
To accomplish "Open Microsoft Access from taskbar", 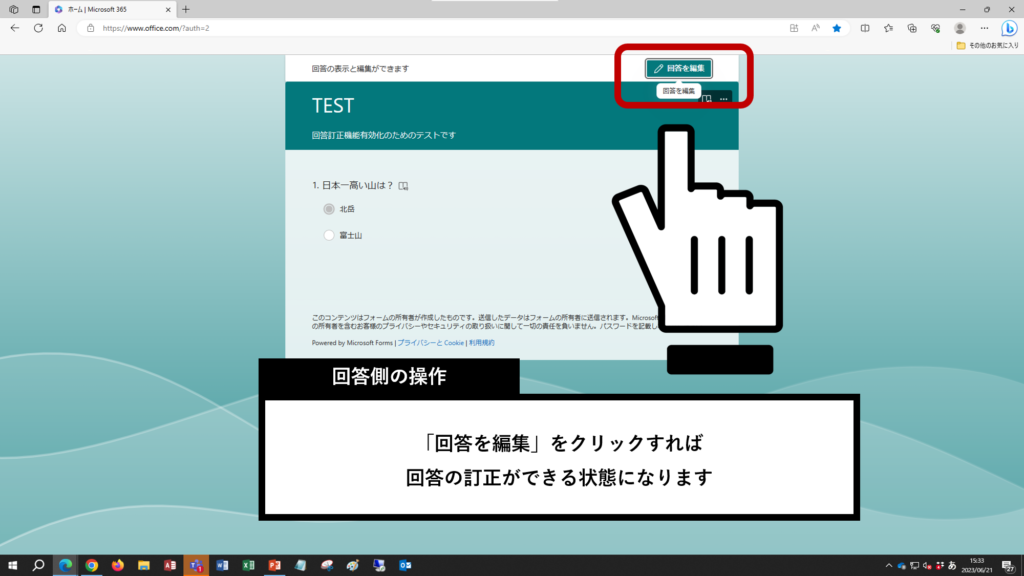I will [x=170, y=566].
